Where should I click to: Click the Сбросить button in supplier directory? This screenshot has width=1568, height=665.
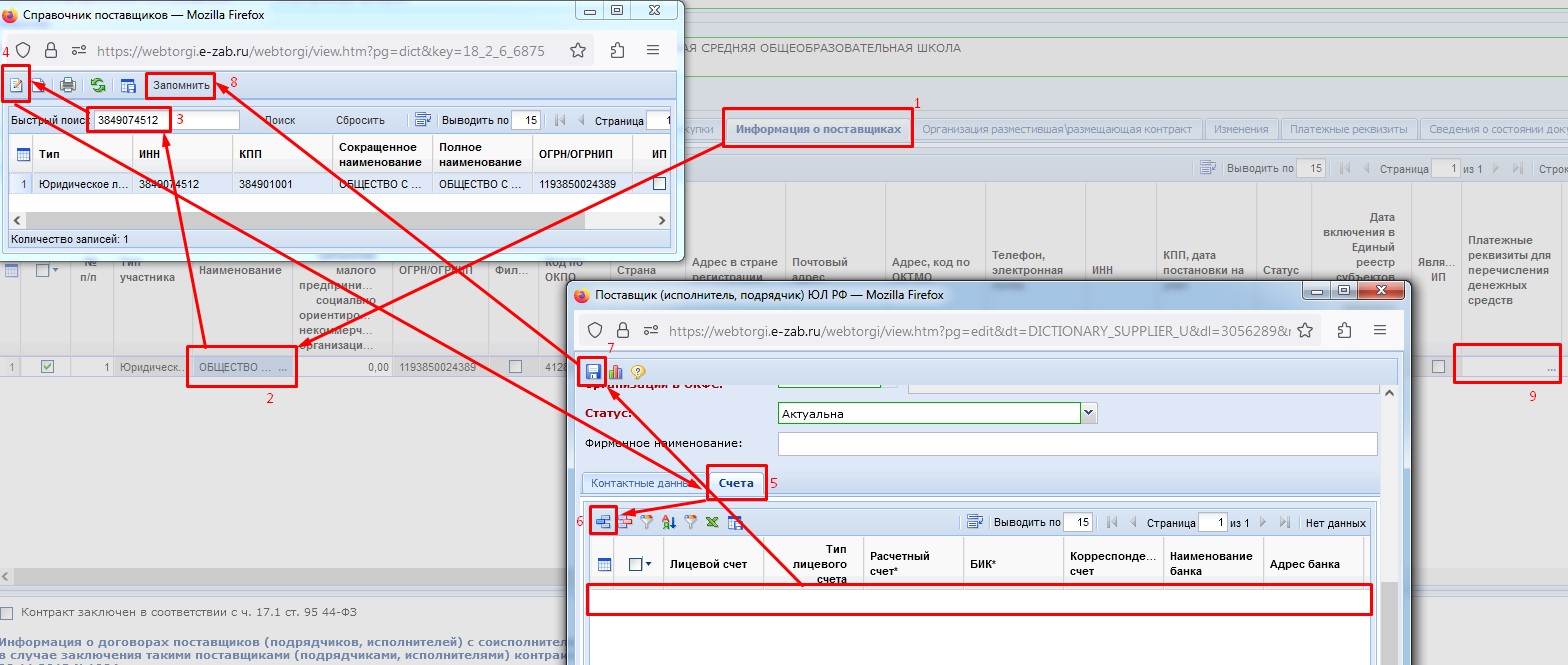360,120
